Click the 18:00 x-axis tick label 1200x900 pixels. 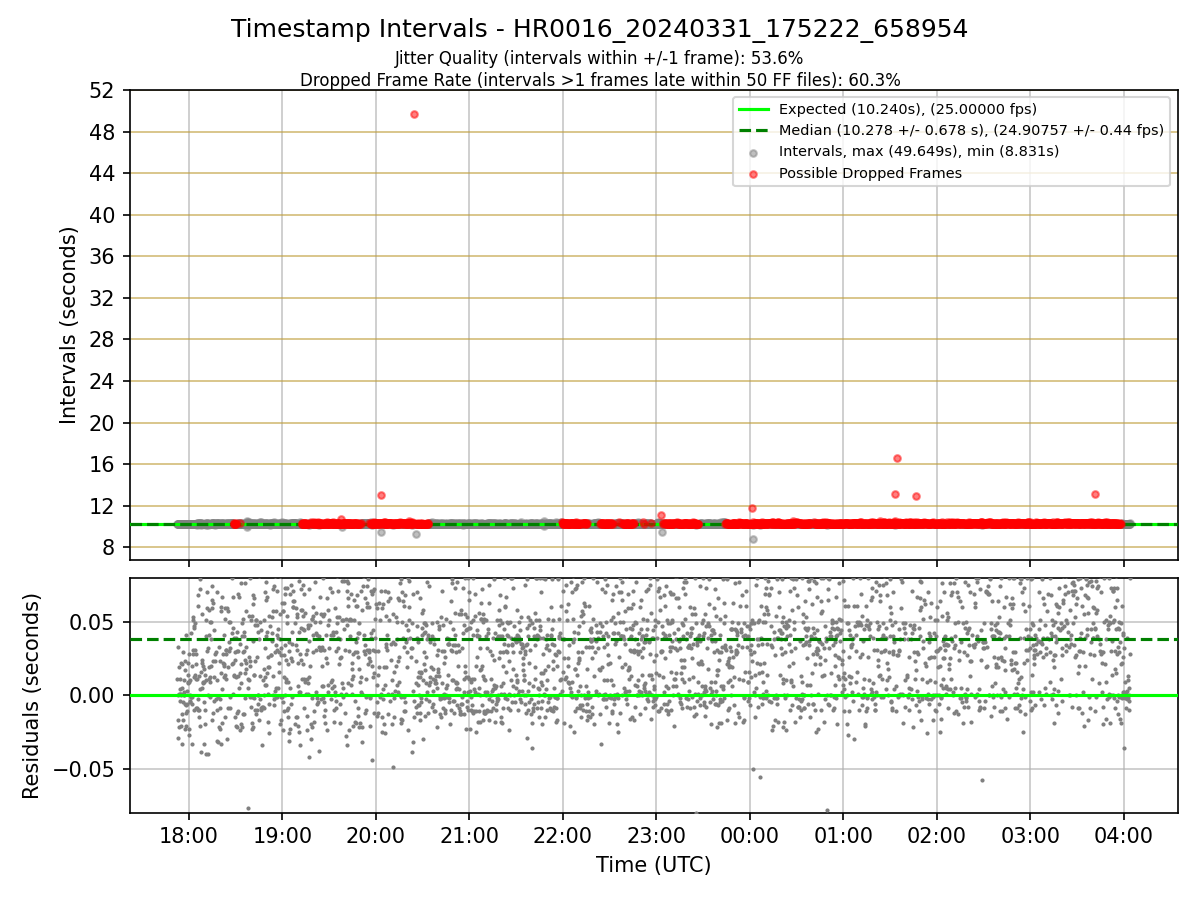(x=188, y=834)
